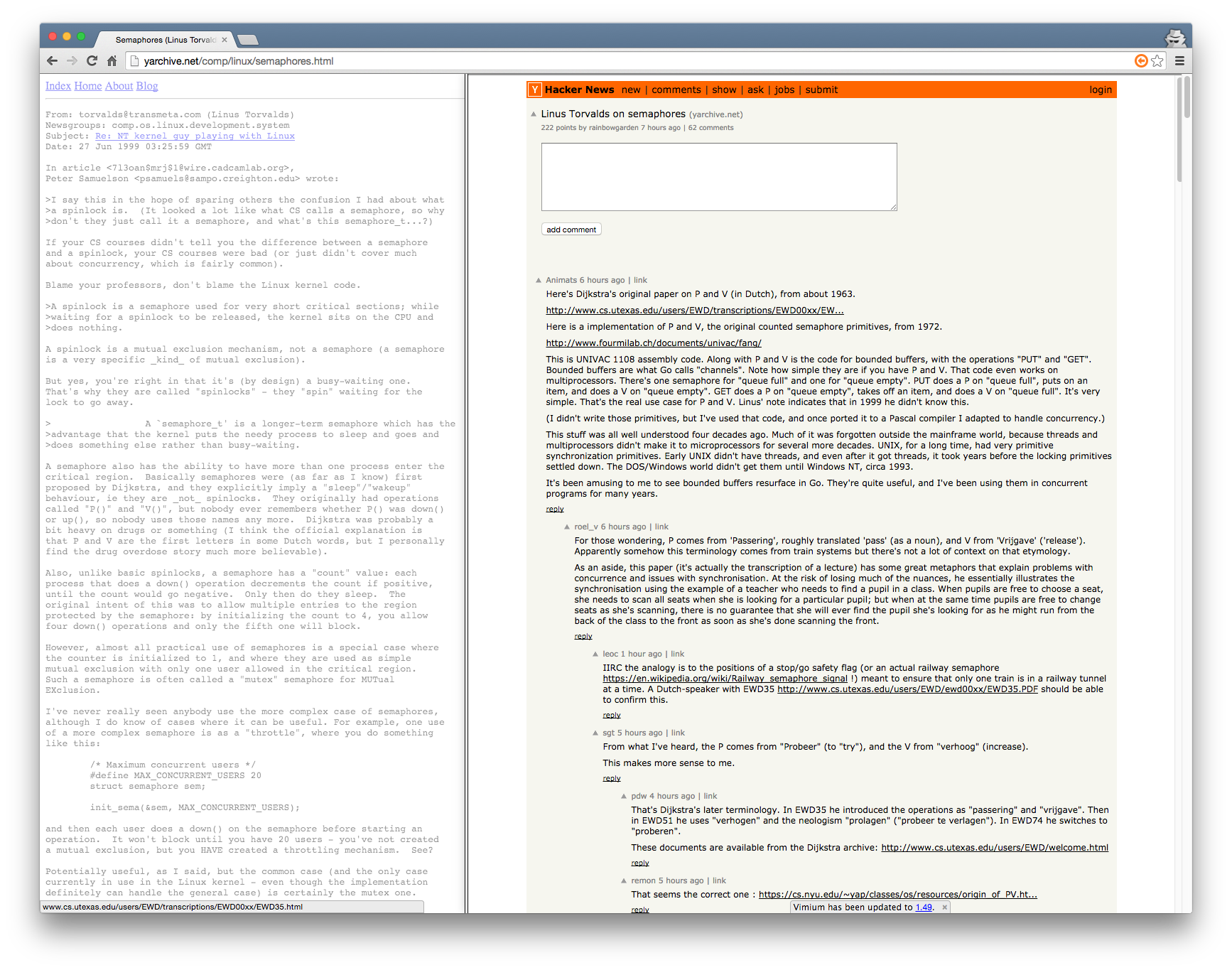Open the Hacker News 'jobs' section
The image size is (1232, 970).
[x=784, y=90]
